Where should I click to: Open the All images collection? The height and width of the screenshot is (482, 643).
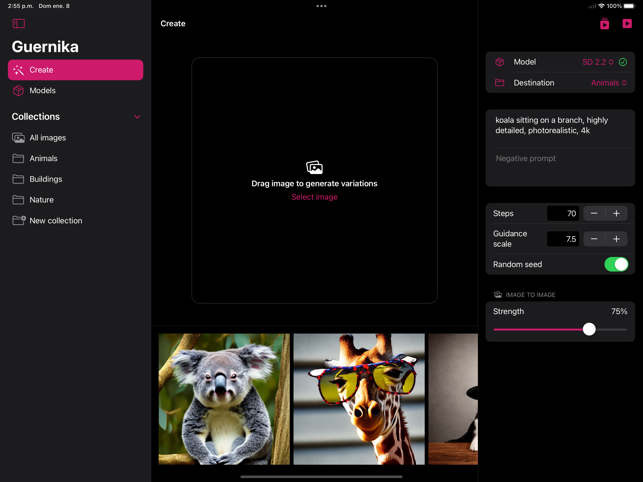pos(75,138)
